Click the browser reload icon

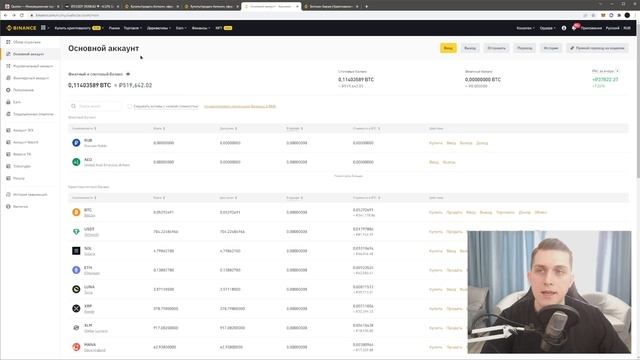click(x=22, y=15)
